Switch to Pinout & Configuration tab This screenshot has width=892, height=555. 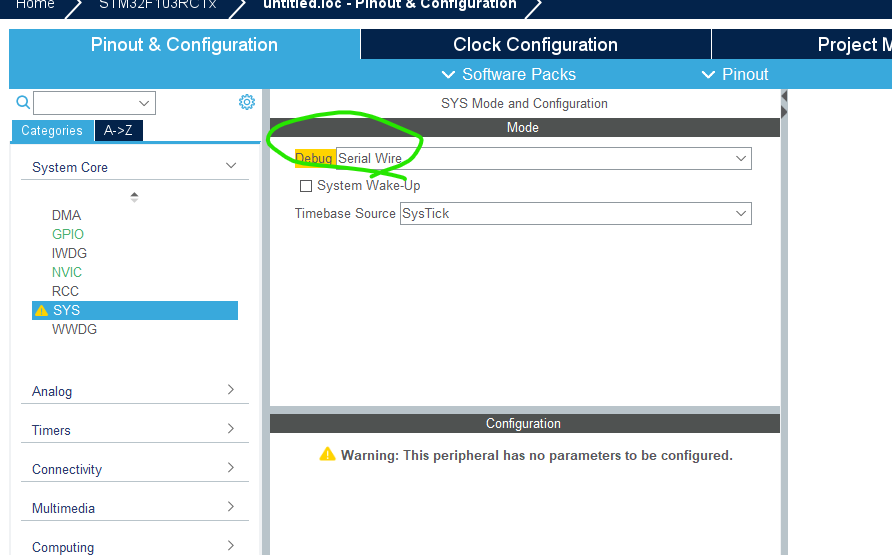coord(184,44)
